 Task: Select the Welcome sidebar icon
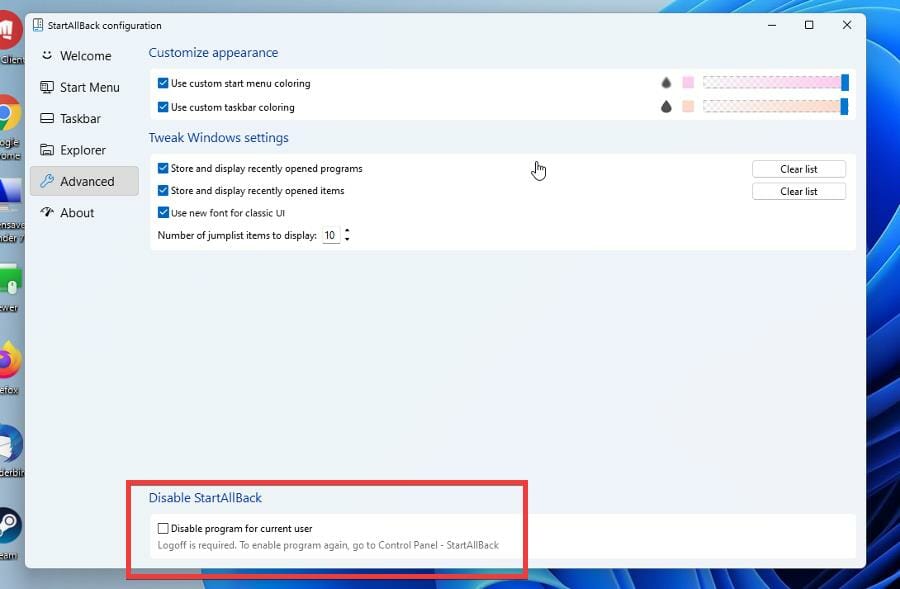47,56
